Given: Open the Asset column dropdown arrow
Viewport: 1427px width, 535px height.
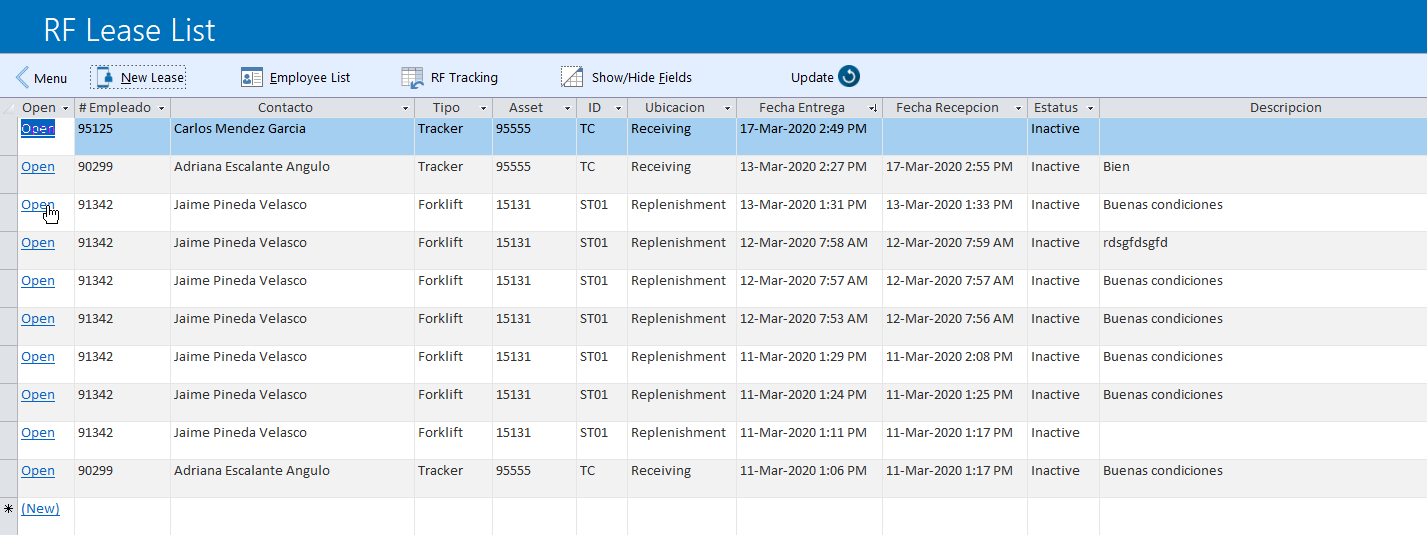Looking at the screenshot, I should click(567, 108).
